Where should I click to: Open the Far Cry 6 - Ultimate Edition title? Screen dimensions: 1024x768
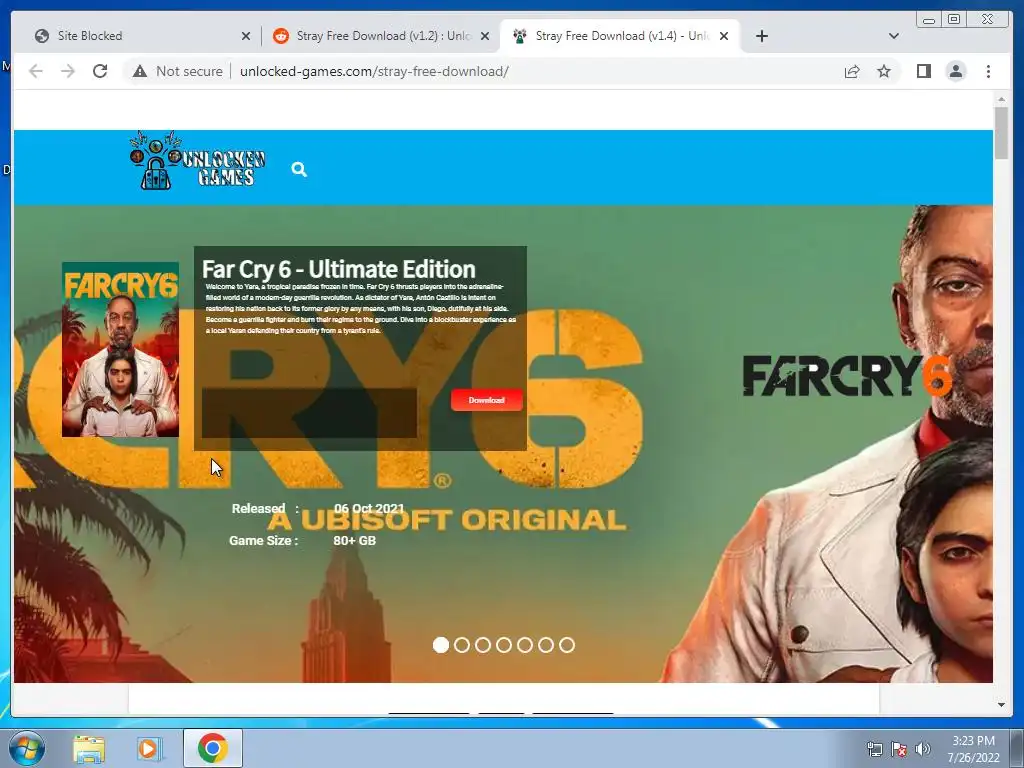click(338, 269)
